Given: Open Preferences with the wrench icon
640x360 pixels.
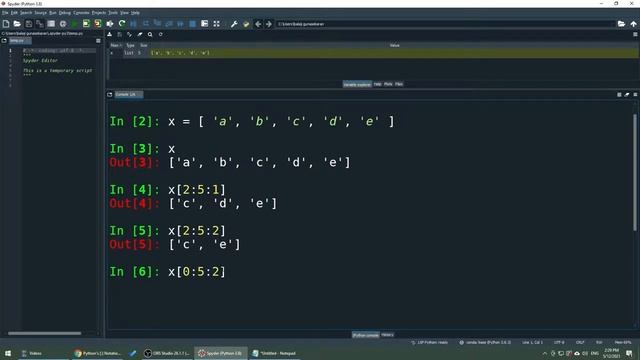Looking at the screenshot, I should coord(234,24).
